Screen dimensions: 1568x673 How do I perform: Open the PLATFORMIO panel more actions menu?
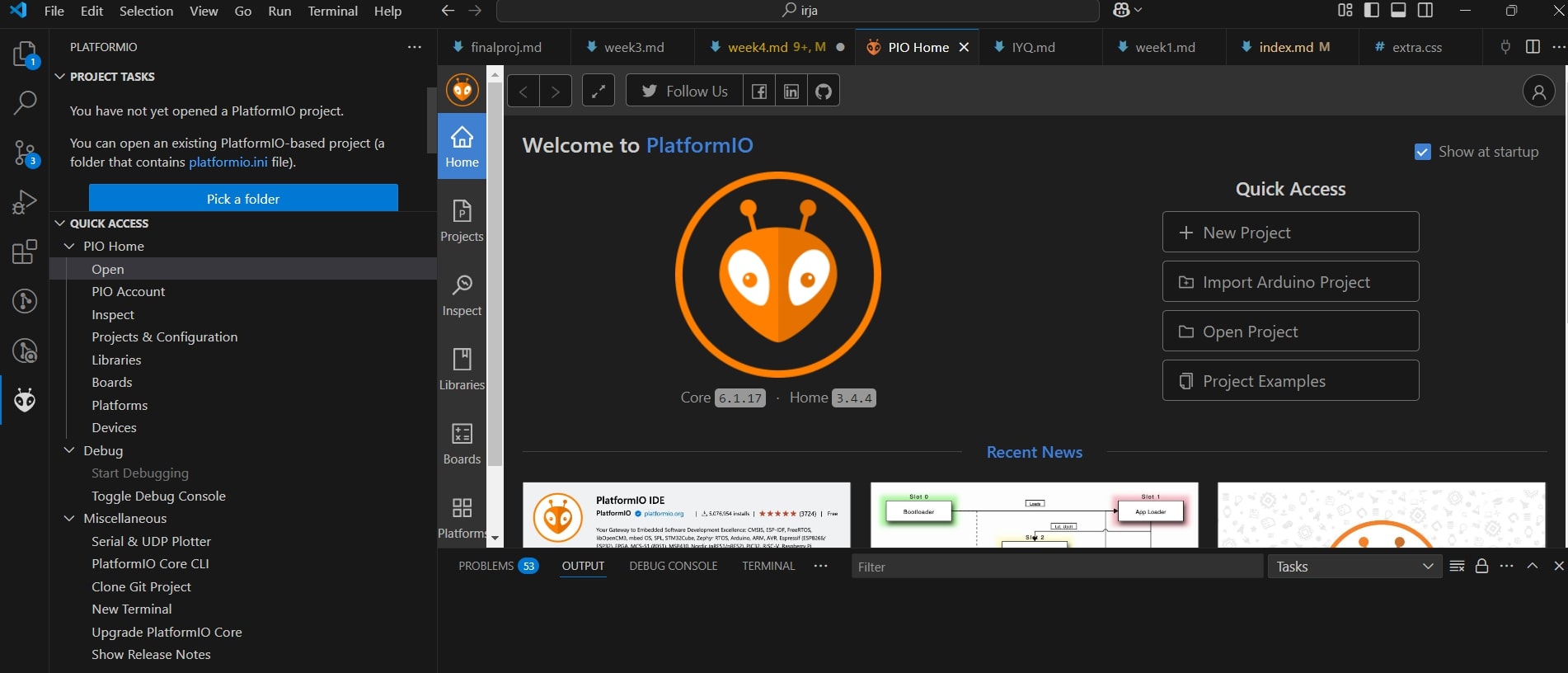click(x=415, y=47)
